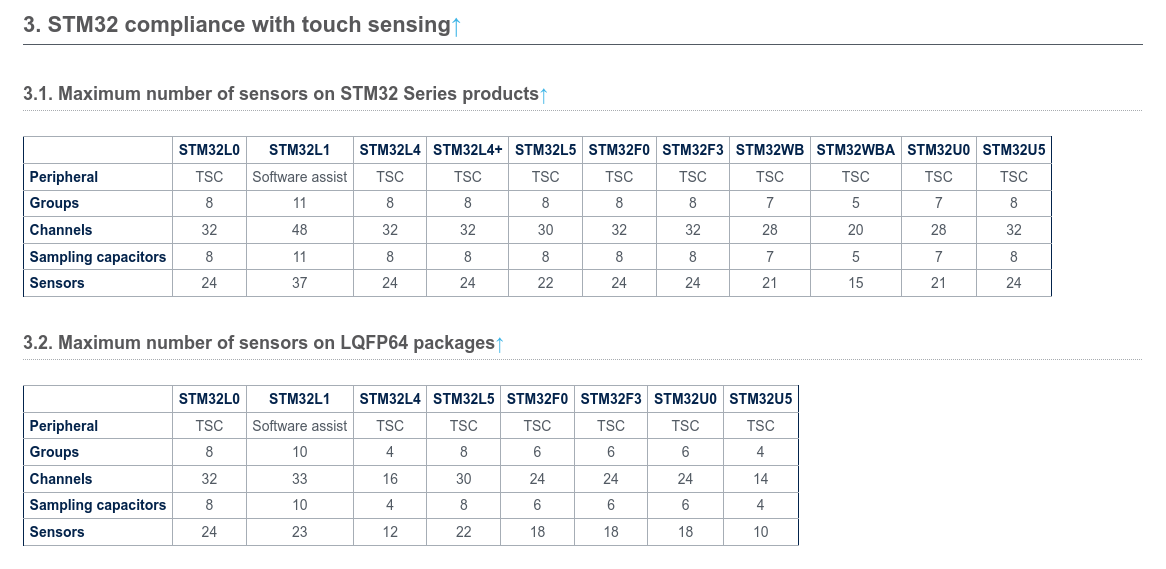Click the up arrow beside the section 3.1 heading

click(x=544, y=95)
